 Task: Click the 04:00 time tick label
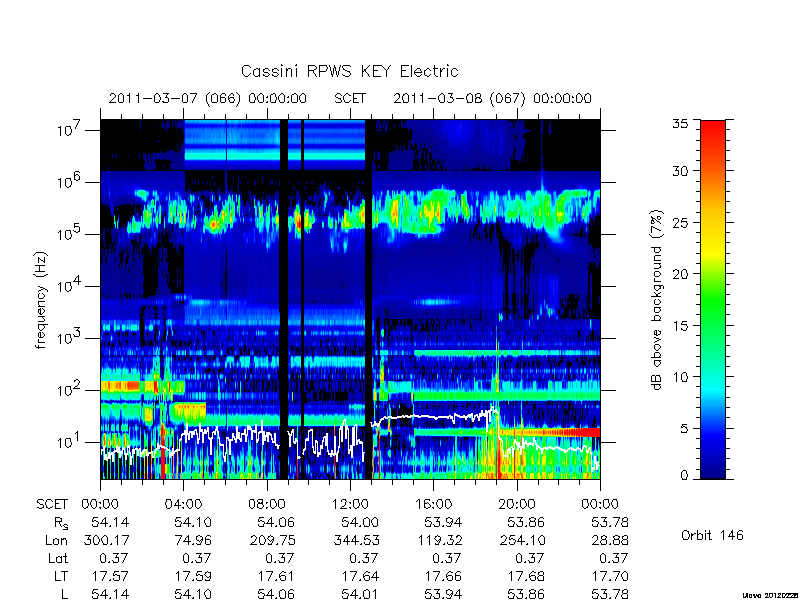click(184, 505)
